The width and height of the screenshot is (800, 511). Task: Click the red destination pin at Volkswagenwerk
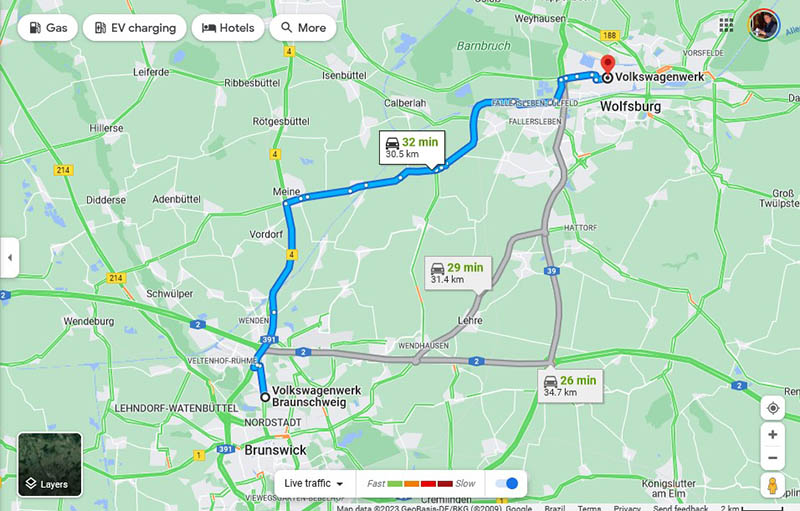coord(607,65)
